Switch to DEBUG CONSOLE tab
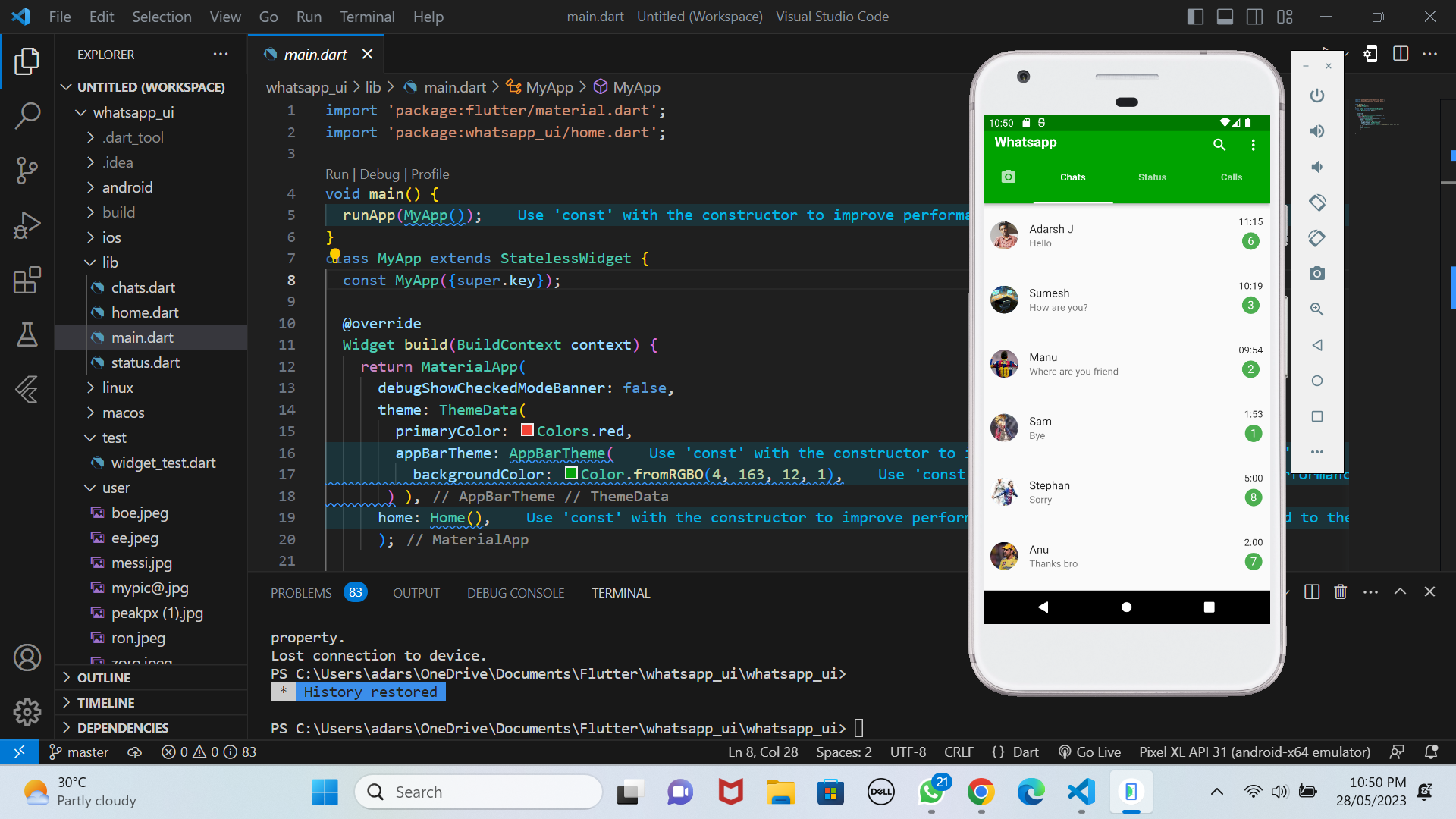This screenshot has width=1456, height=819. tap(516, 593)
